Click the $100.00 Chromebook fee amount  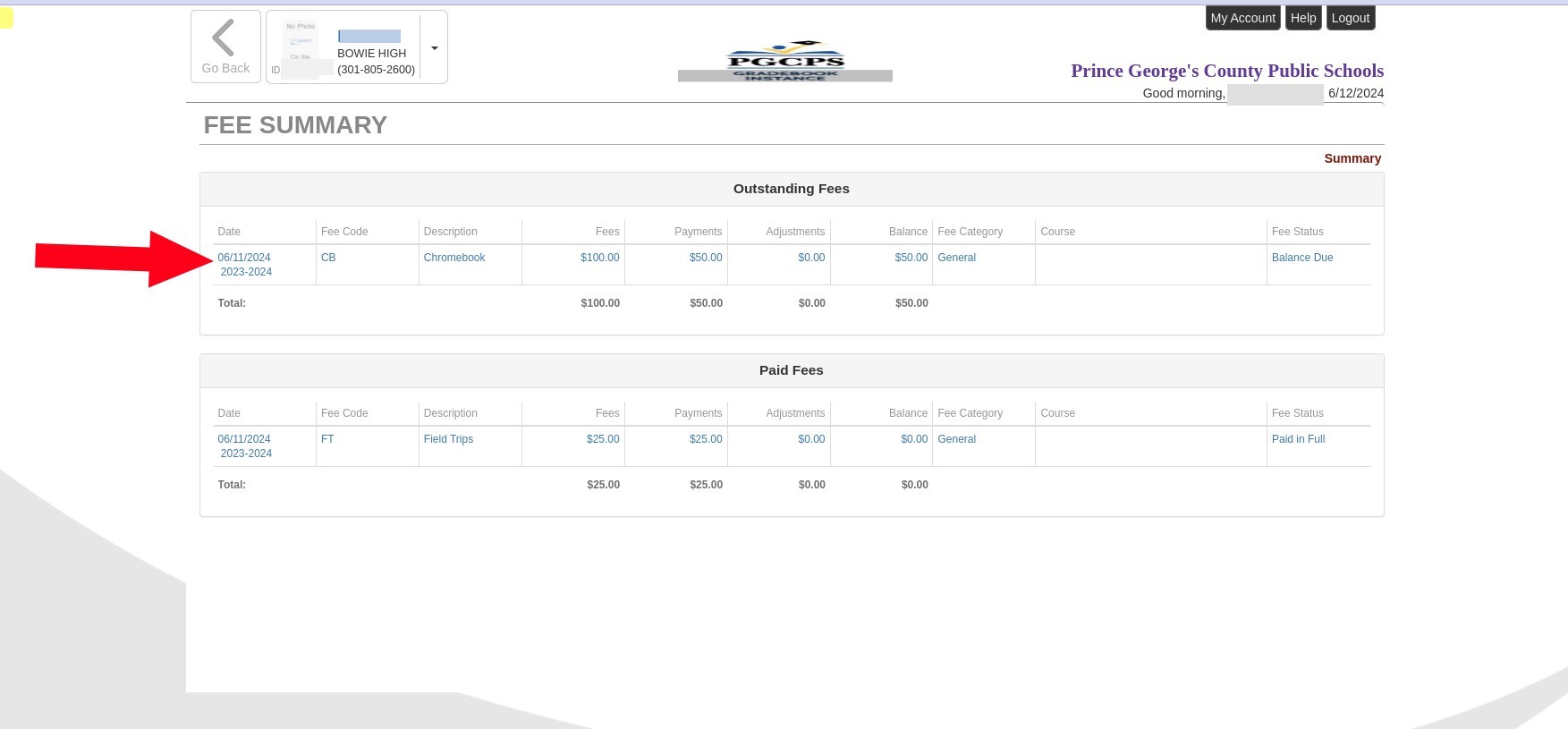599,258
